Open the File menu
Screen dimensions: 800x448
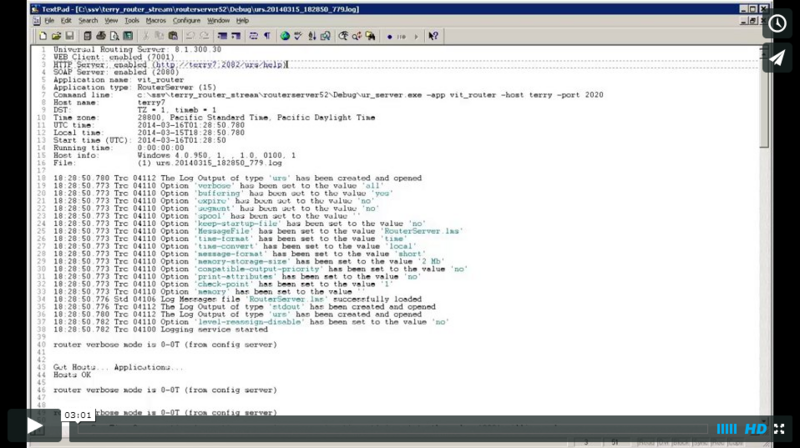point(48,20)
